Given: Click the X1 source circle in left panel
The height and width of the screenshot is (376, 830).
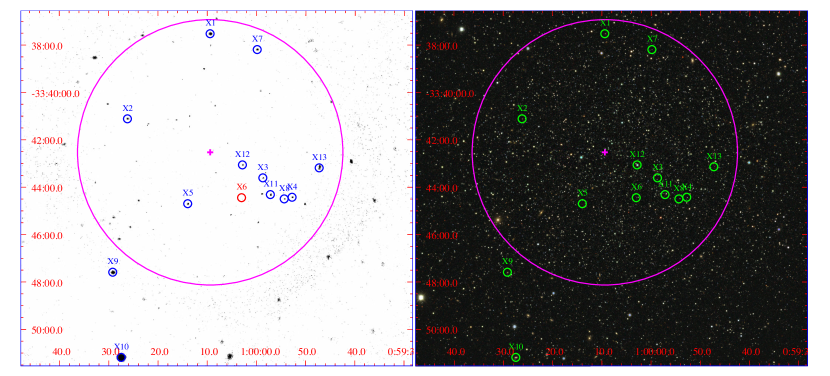Looking at the screenshot, I should click(x=210, y=34).
